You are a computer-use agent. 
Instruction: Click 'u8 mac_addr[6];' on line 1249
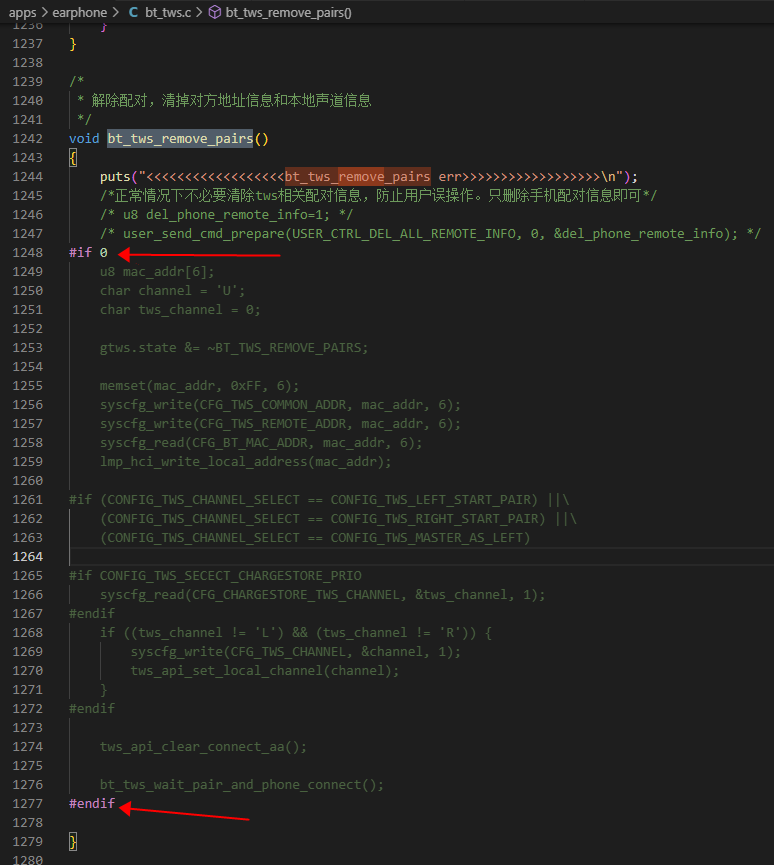157,272
